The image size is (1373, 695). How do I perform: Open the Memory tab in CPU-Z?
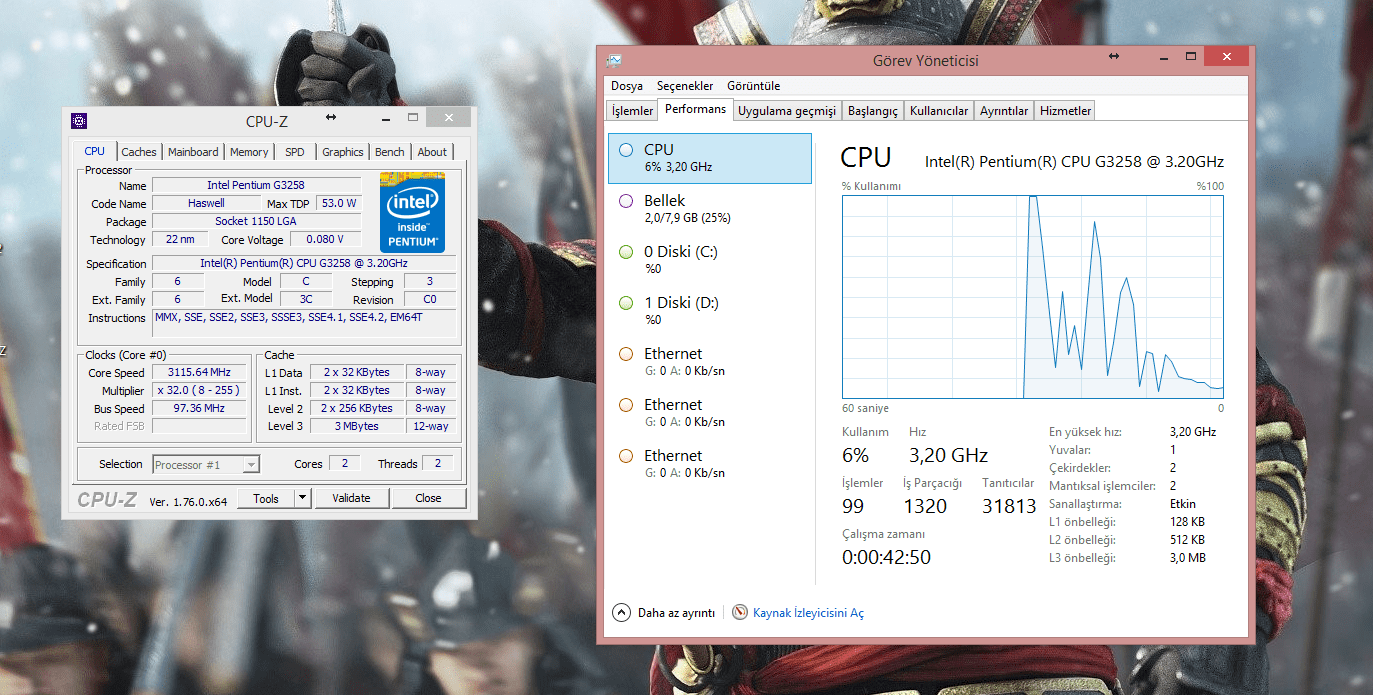pyautogui.click(x=249, y=152)
